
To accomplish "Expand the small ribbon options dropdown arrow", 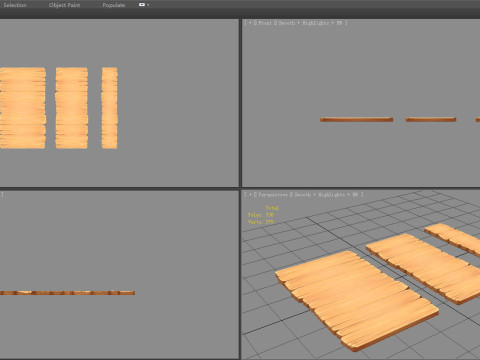I will [x=148, y=5].
